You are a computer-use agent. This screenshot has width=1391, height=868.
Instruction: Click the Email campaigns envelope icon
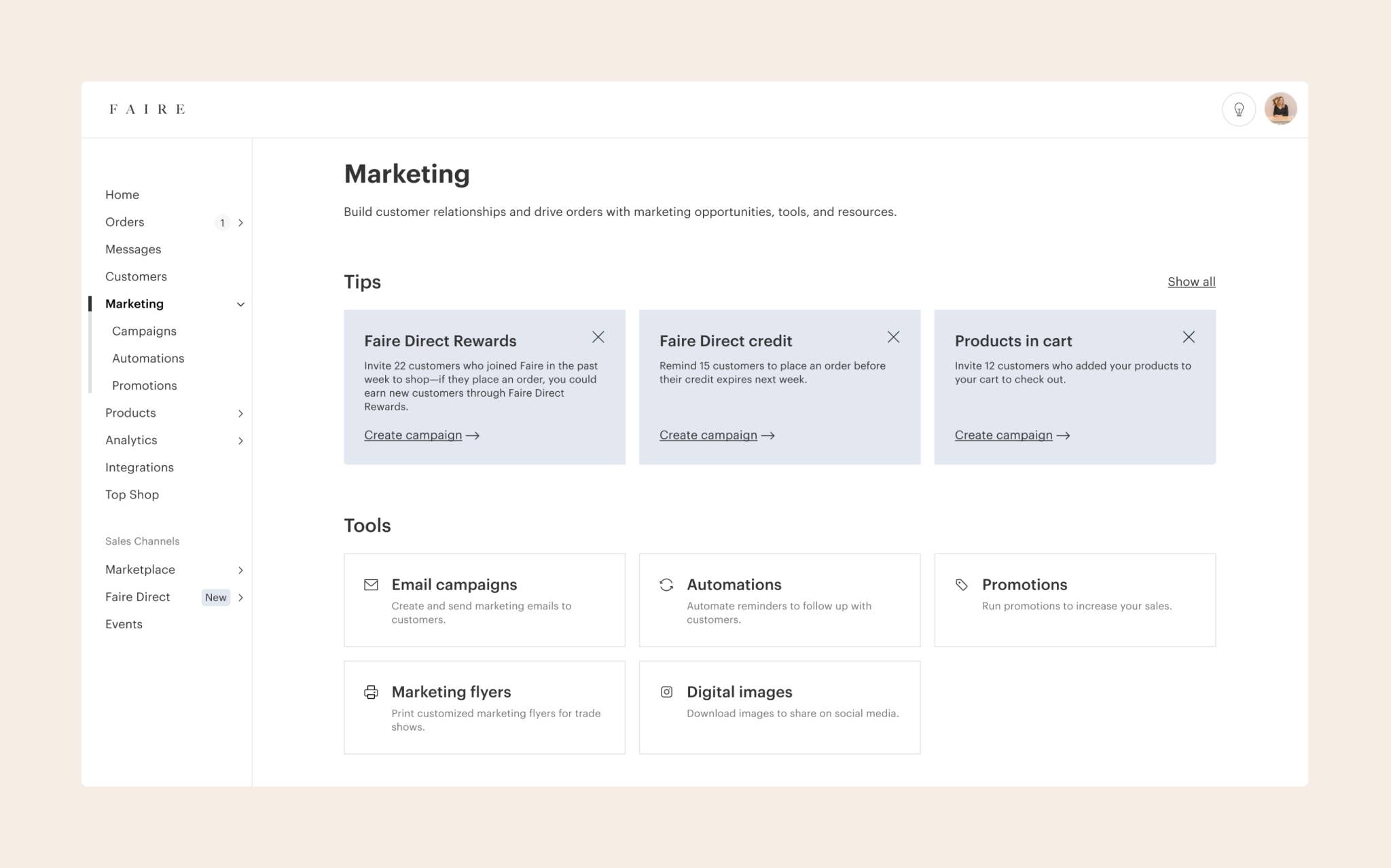(371, 585)
